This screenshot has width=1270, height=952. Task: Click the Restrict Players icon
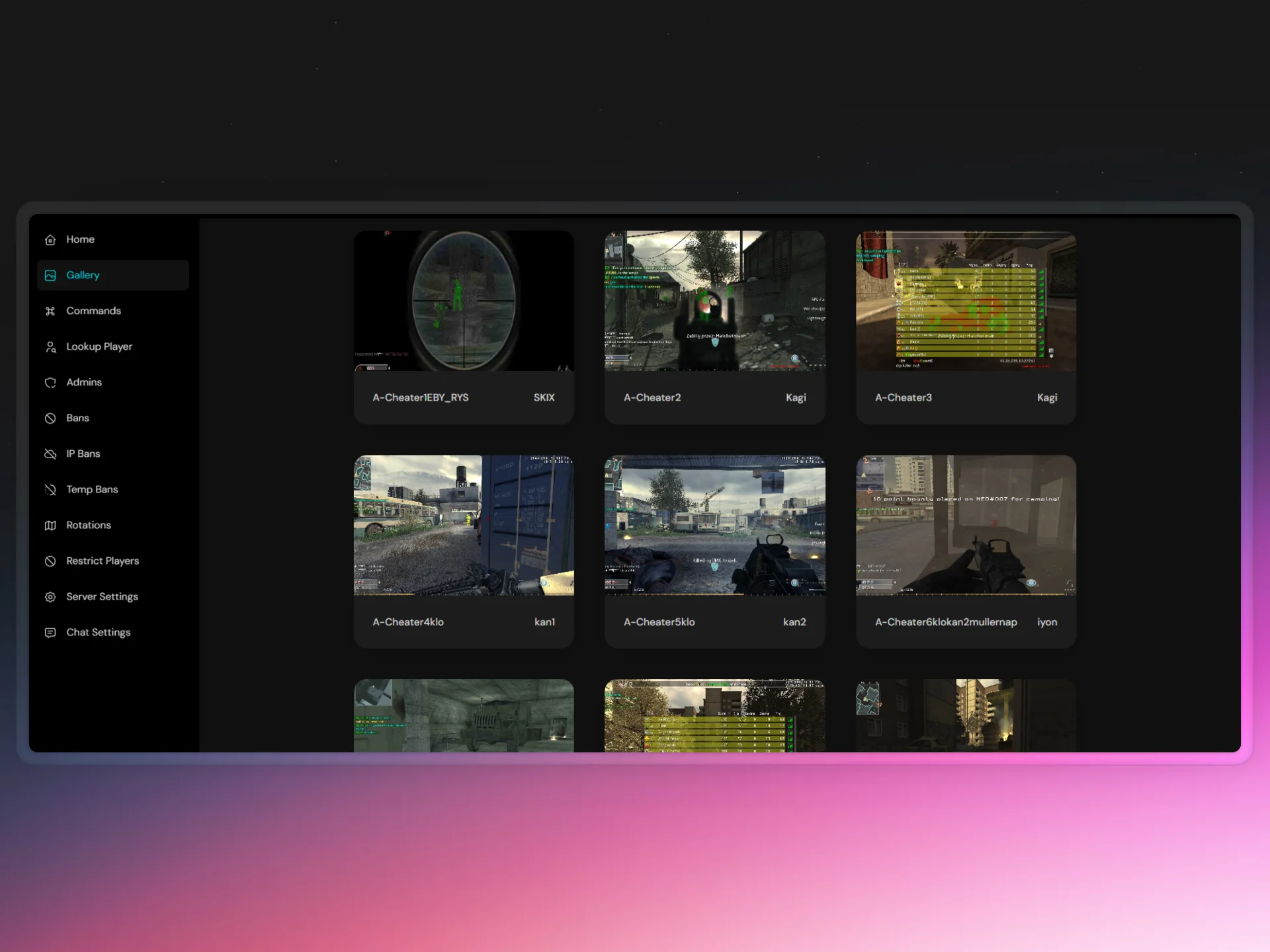pyautogui.click(x=51, y=561)
